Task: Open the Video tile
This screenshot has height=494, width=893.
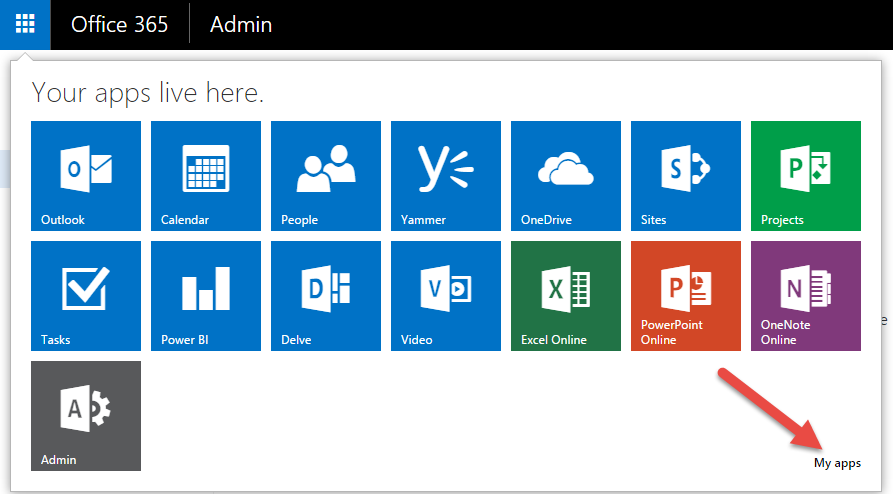Action: coord(446,296)
